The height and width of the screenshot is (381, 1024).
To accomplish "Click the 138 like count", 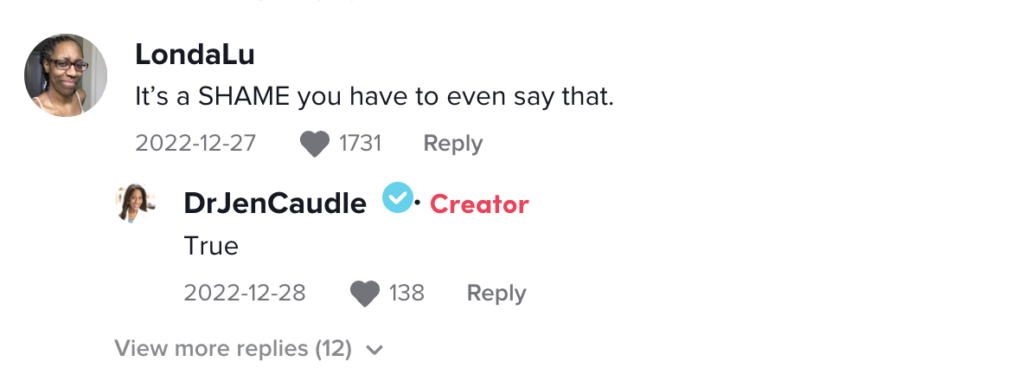I will 407,293.
